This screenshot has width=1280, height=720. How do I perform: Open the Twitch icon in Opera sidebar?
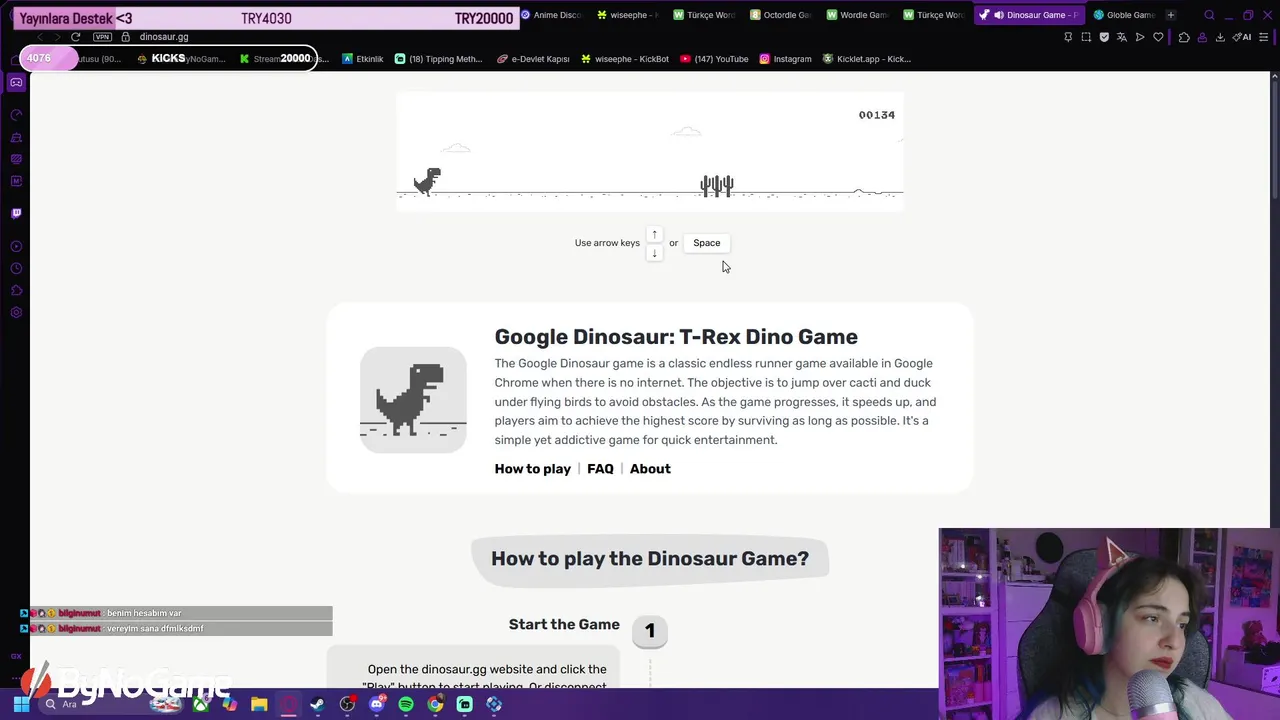tap(16, 213)
